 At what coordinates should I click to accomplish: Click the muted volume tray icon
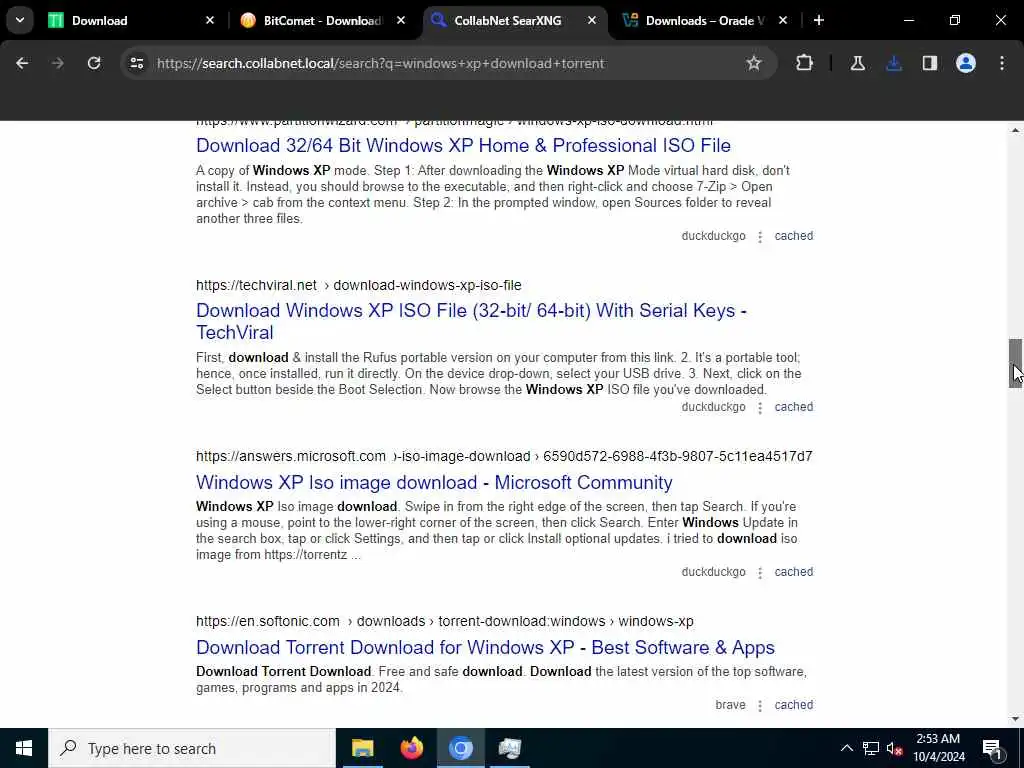[x=894, y=748]
